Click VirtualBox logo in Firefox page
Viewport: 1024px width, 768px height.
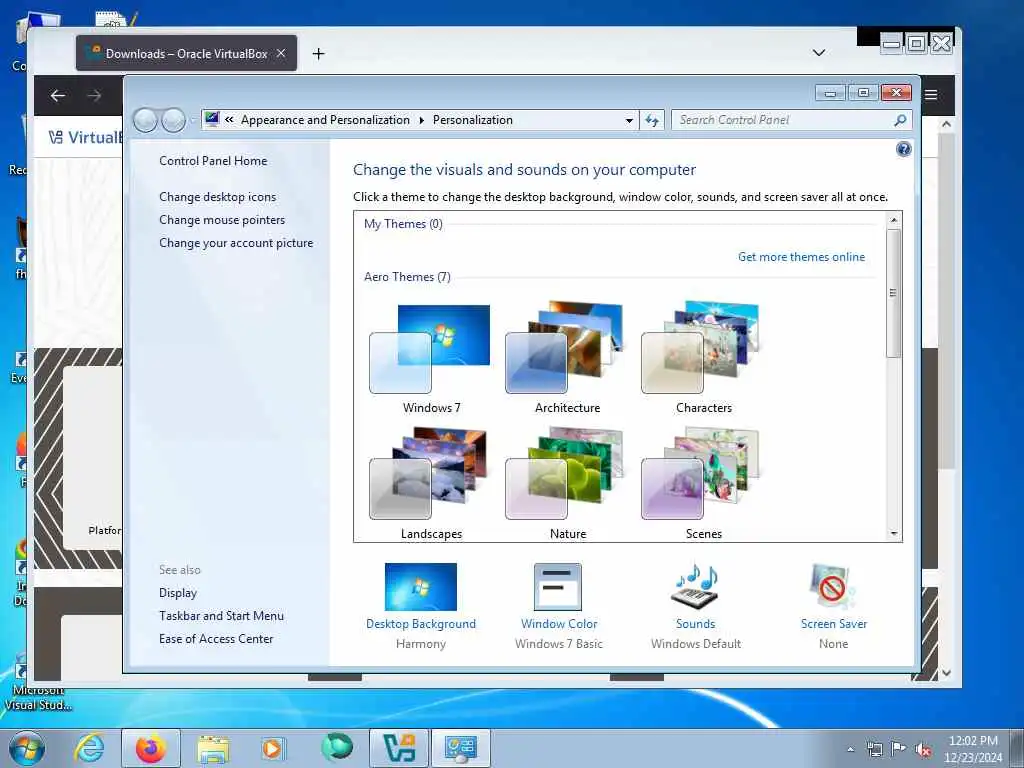click(85, 137)
